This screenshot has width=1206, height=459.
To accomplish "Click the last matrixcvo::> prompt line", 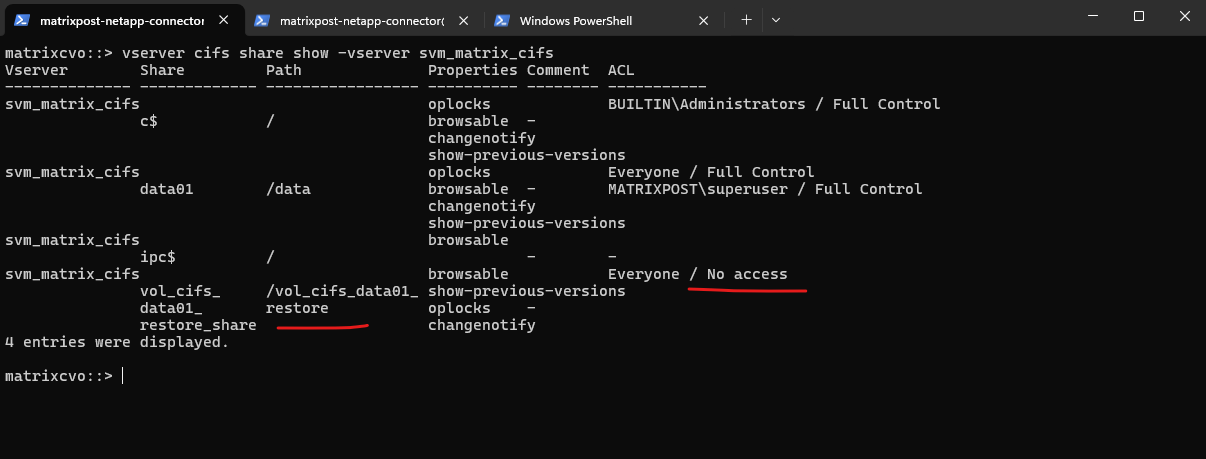I will click(x=60, y=376).
